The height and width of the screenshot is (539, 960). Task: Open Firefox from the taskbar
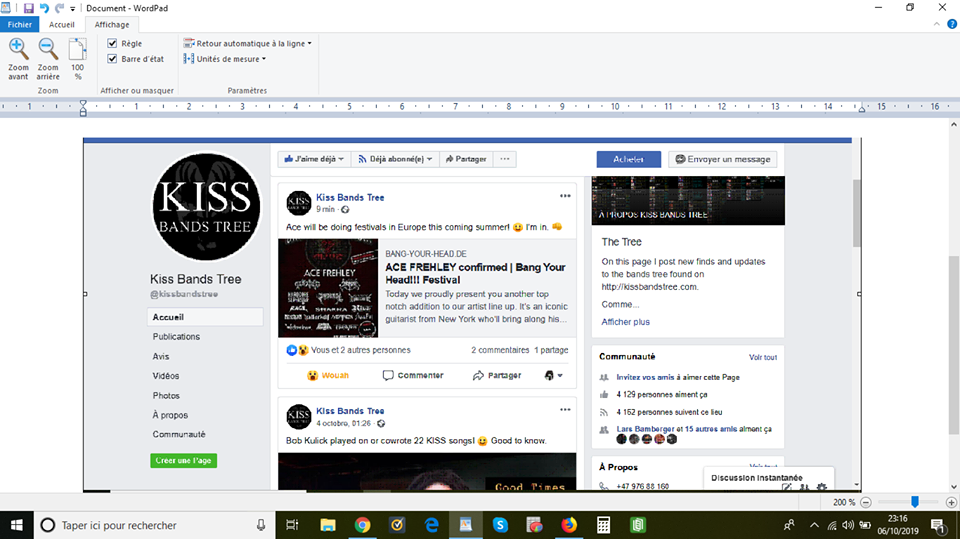point(568,525)
